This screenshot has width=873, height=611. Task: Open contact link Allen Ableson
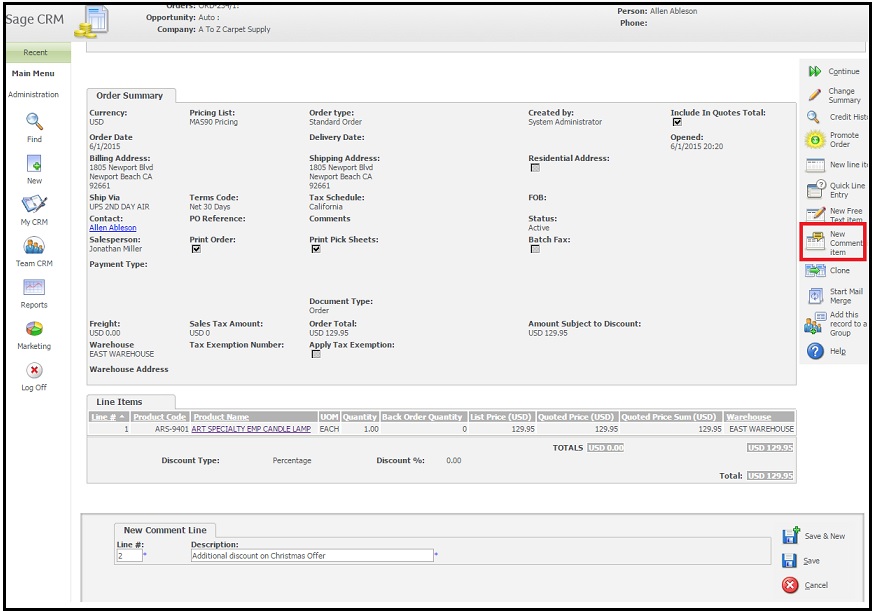coord(113,228)
